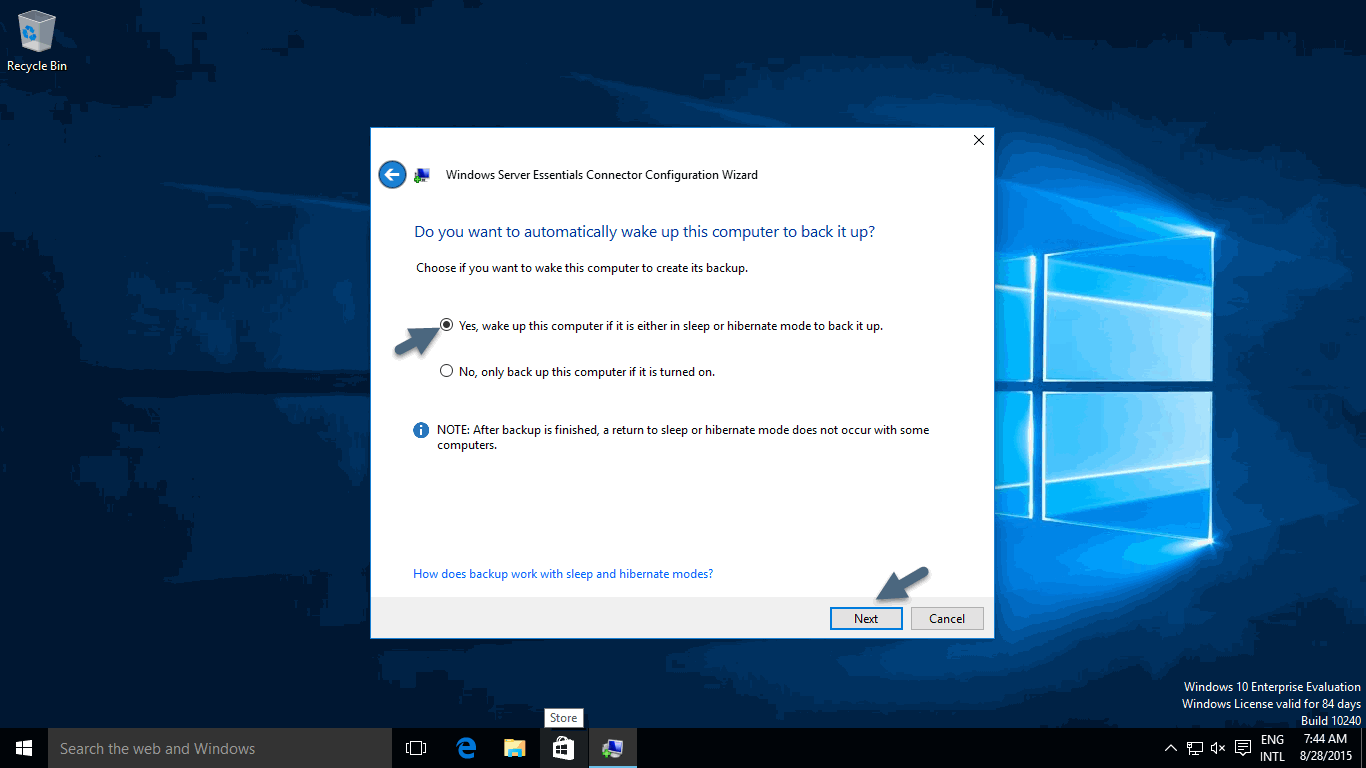Click the wizard title text in header

pyautogui.click(x=601, y=175)
